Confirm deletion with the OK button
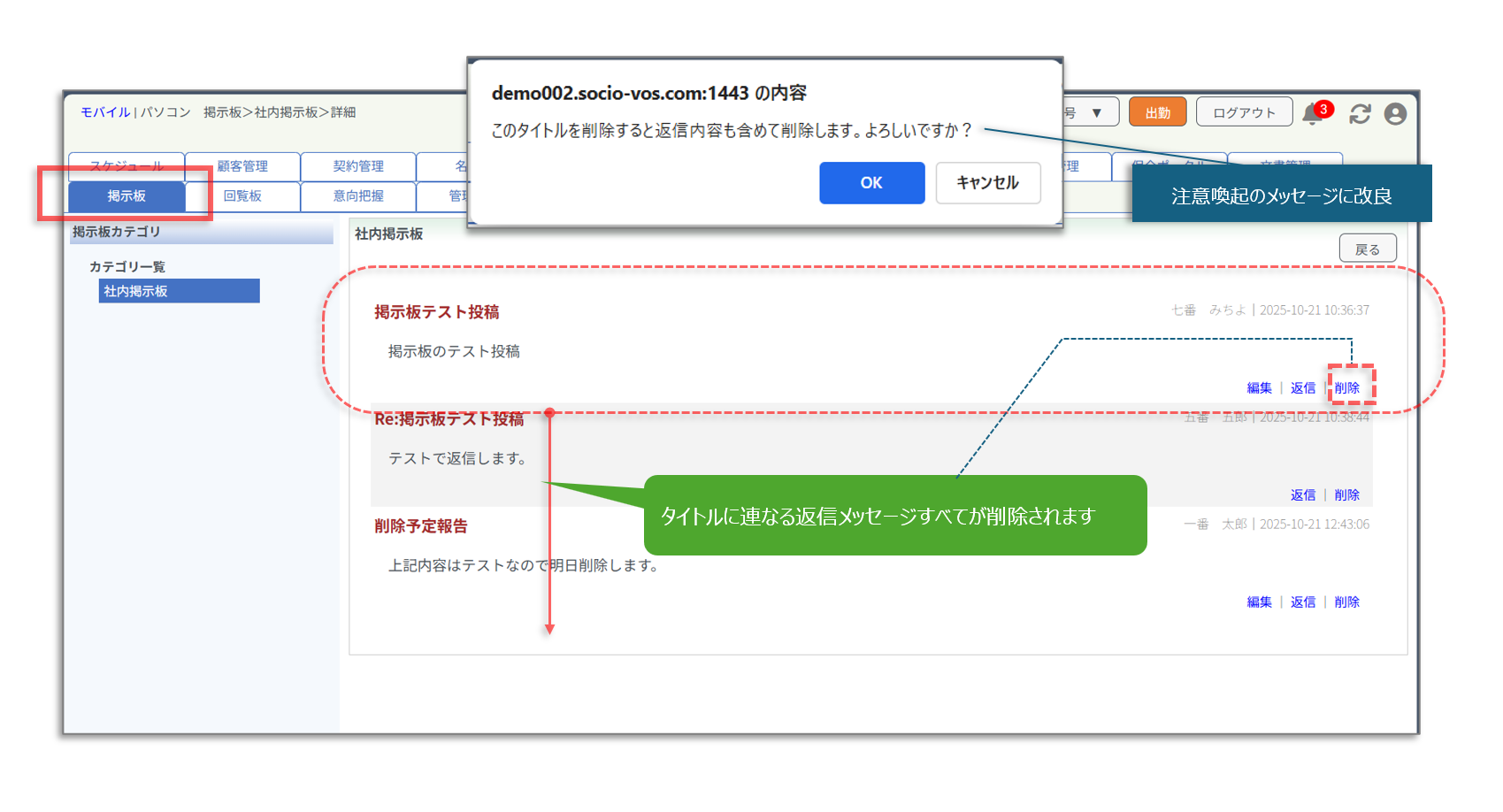 [x=871, y=183]
